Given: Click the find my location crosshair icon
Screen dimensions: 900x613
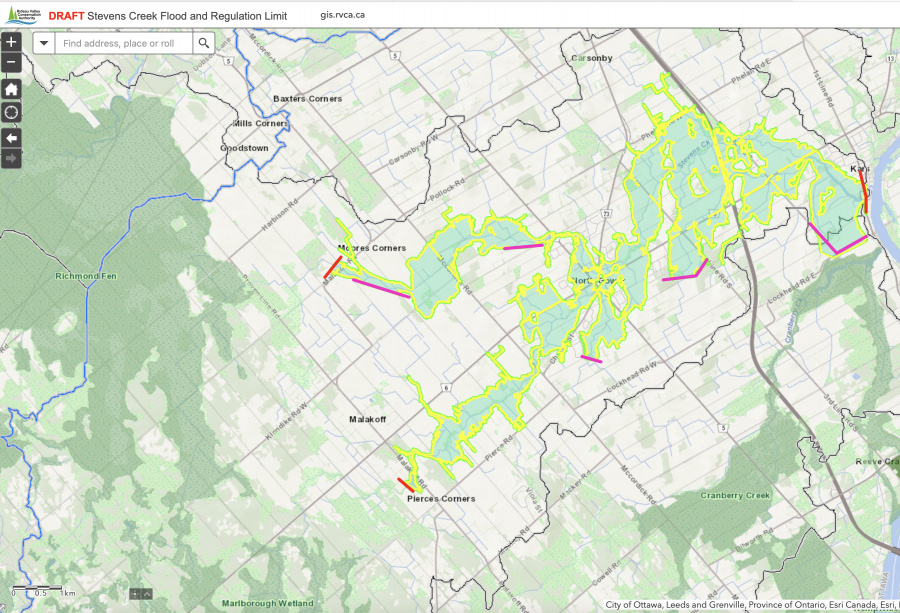Looking at the screenshot, I should [x=11, y=111].
